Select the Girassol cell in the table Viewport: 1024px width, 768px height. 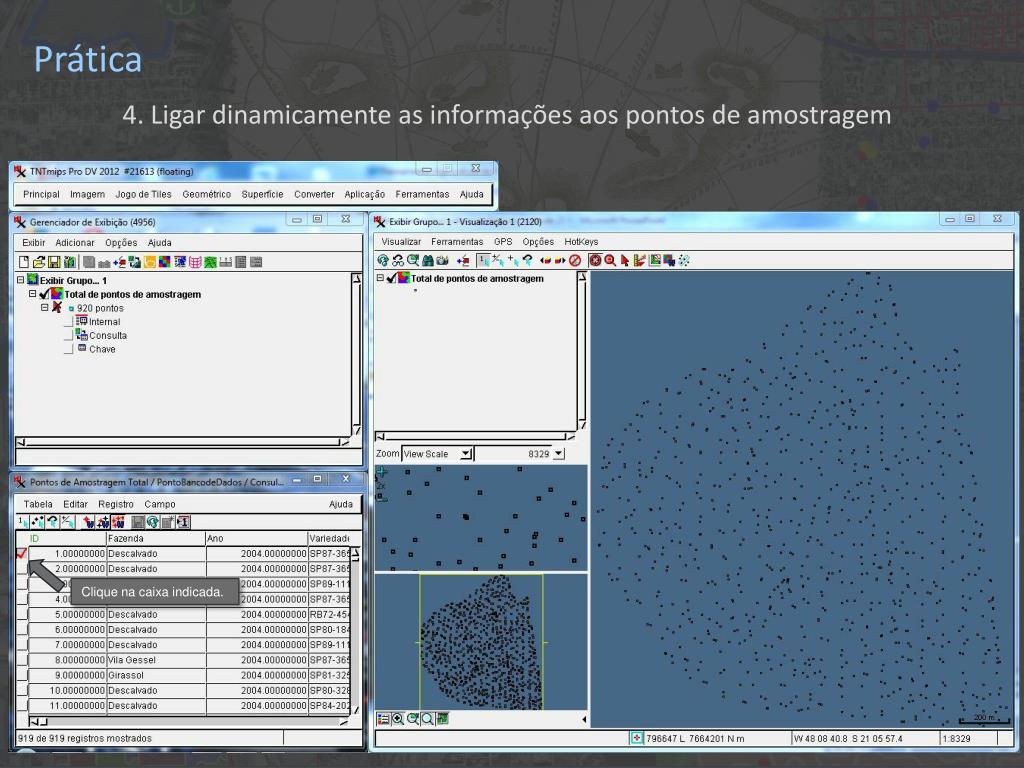click(x=156, y=675)
